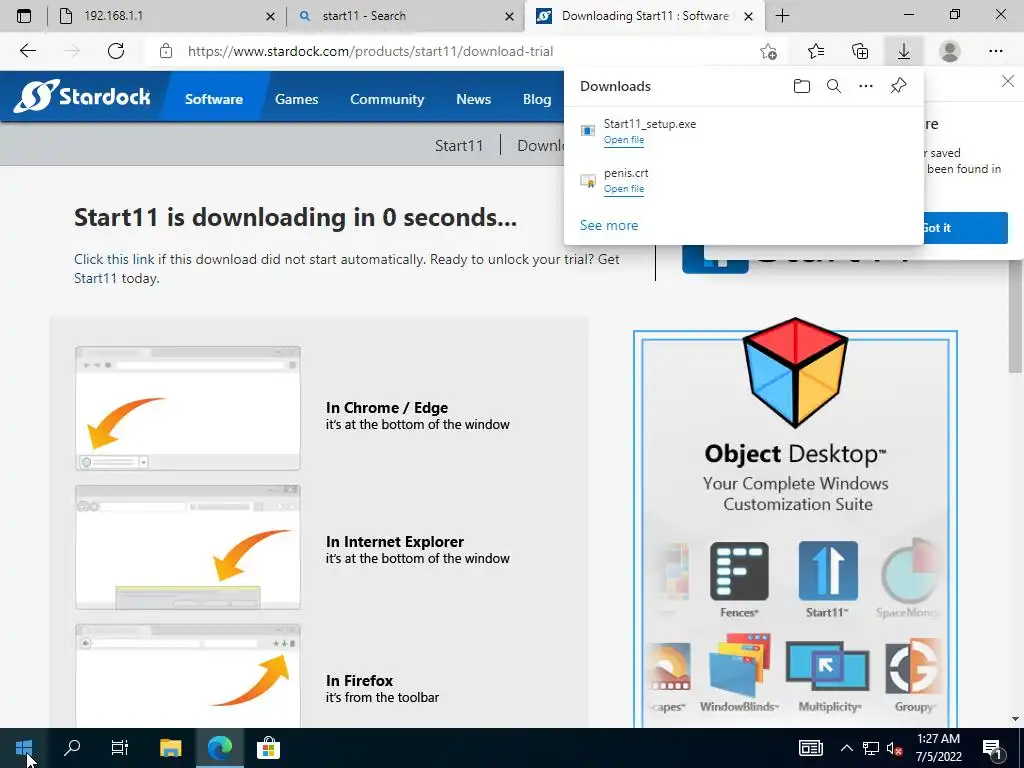Toggle the Downloads toolbar button

click(x=904, y=51)
